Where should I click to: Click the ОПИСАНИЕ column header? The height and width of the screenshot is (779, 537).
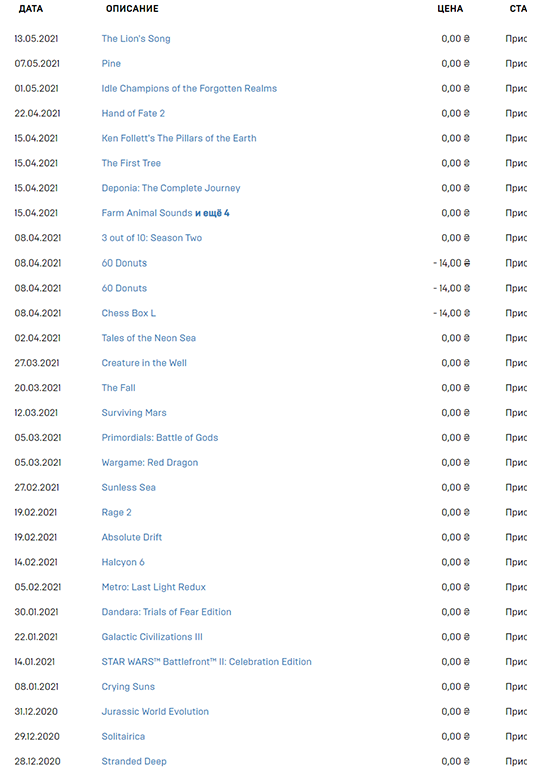[x=132, y=8]
